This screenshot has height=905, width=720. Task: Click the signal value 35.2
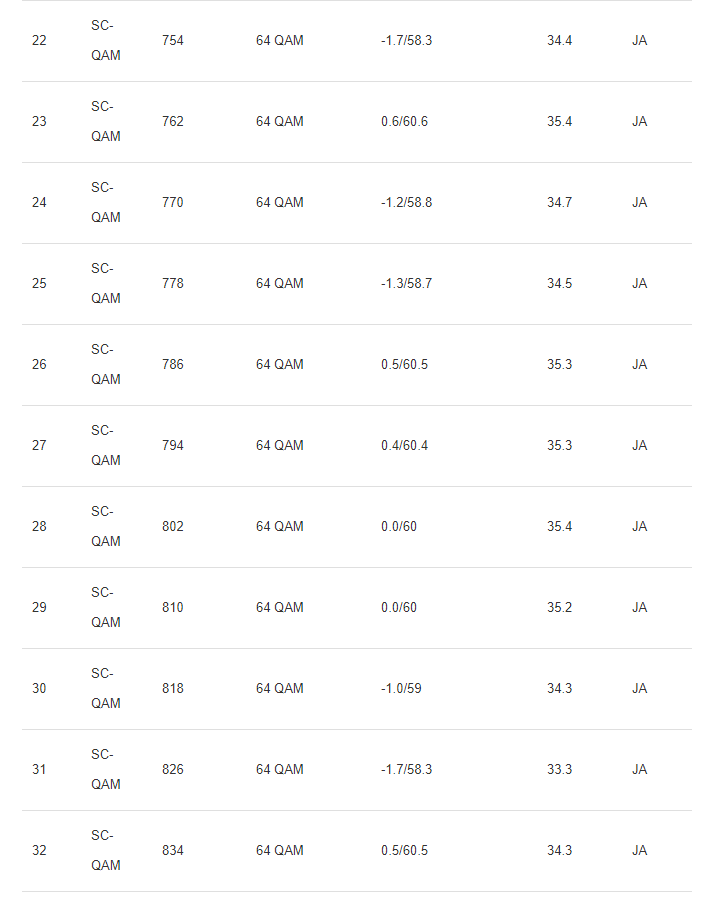click(x=559, y=608)
